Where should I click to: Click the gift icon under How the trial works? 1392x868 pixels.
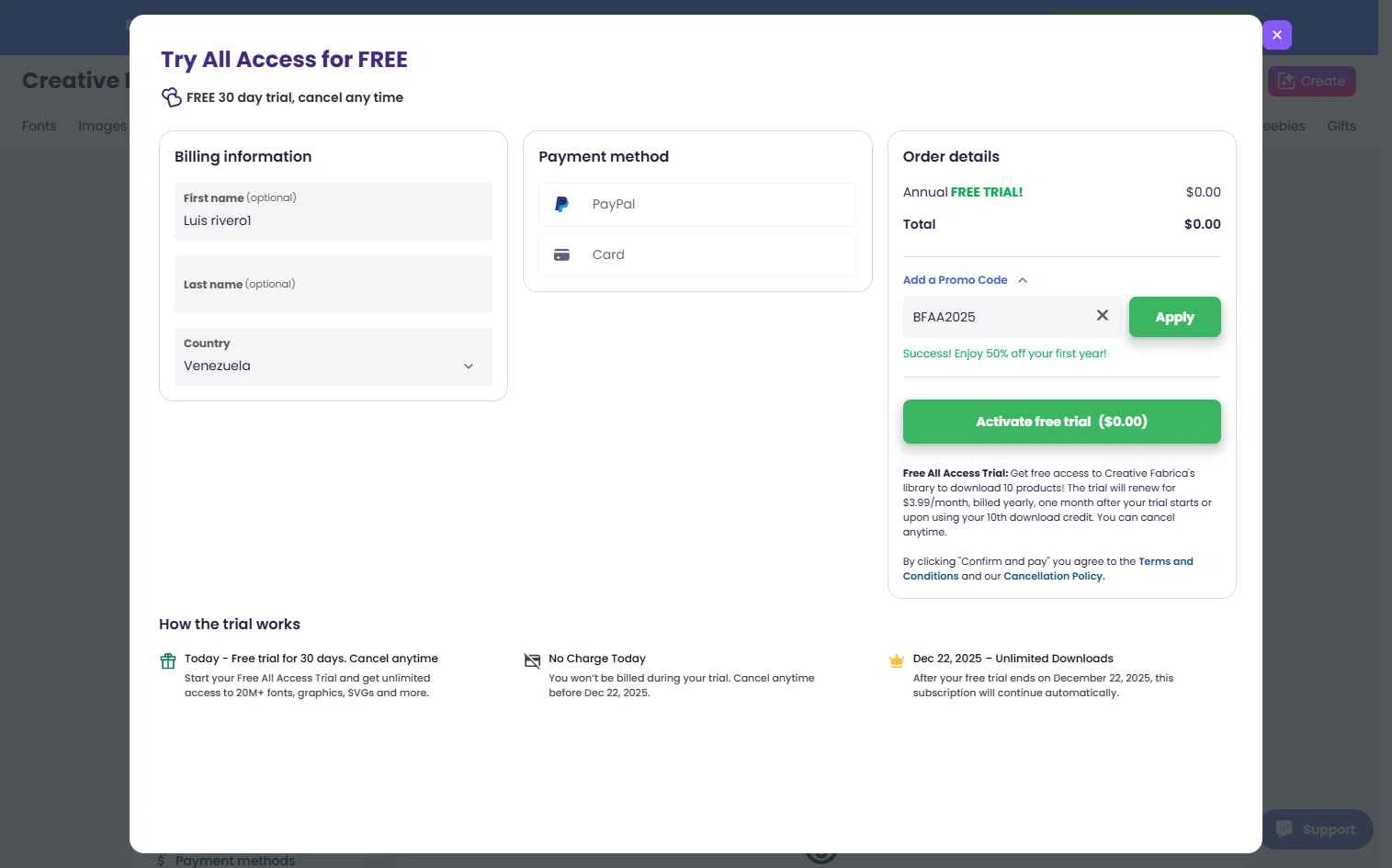(x=168, y=660)
